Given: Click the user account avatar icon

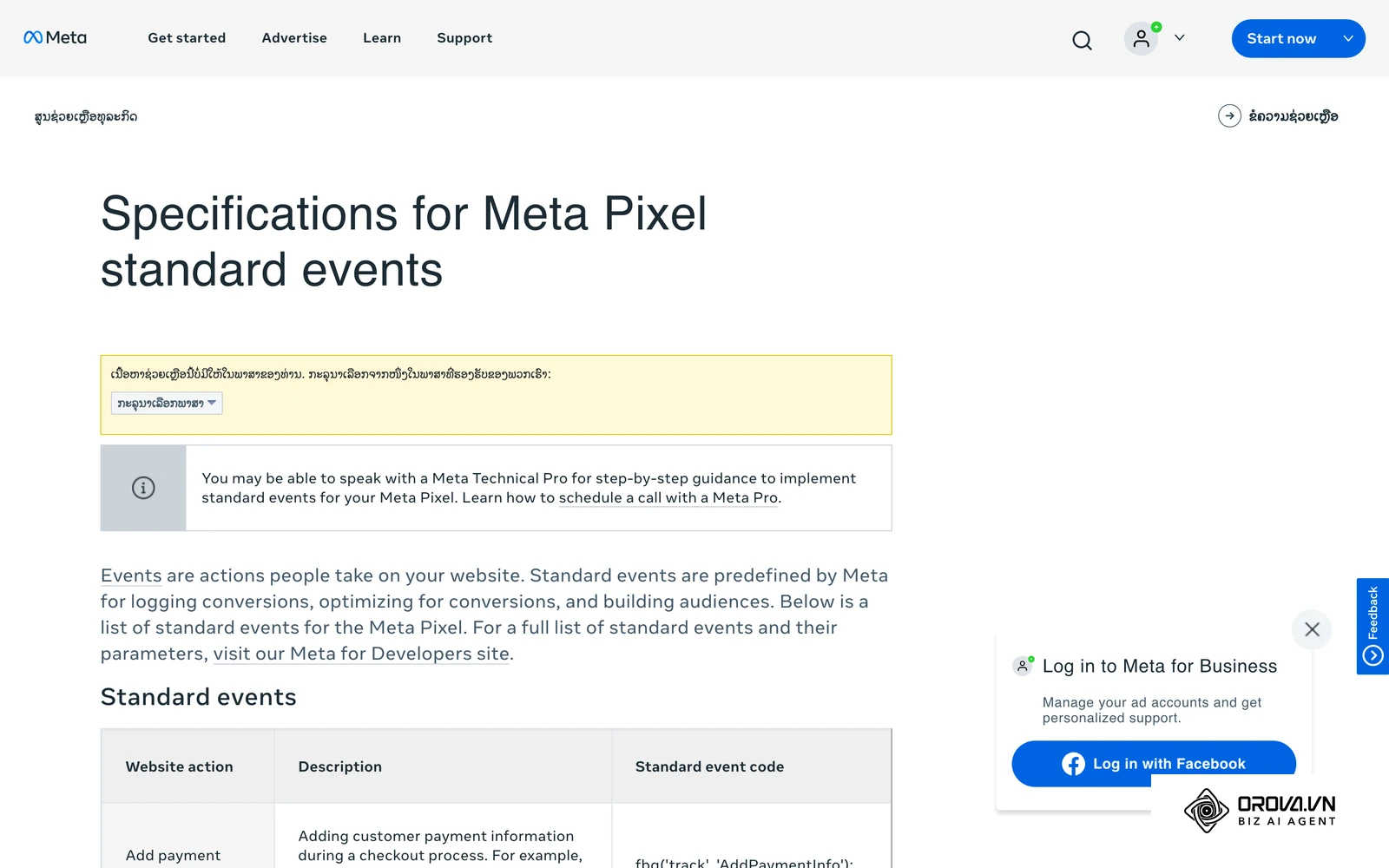Looking at the screenshot, I should coord(1141,38).
